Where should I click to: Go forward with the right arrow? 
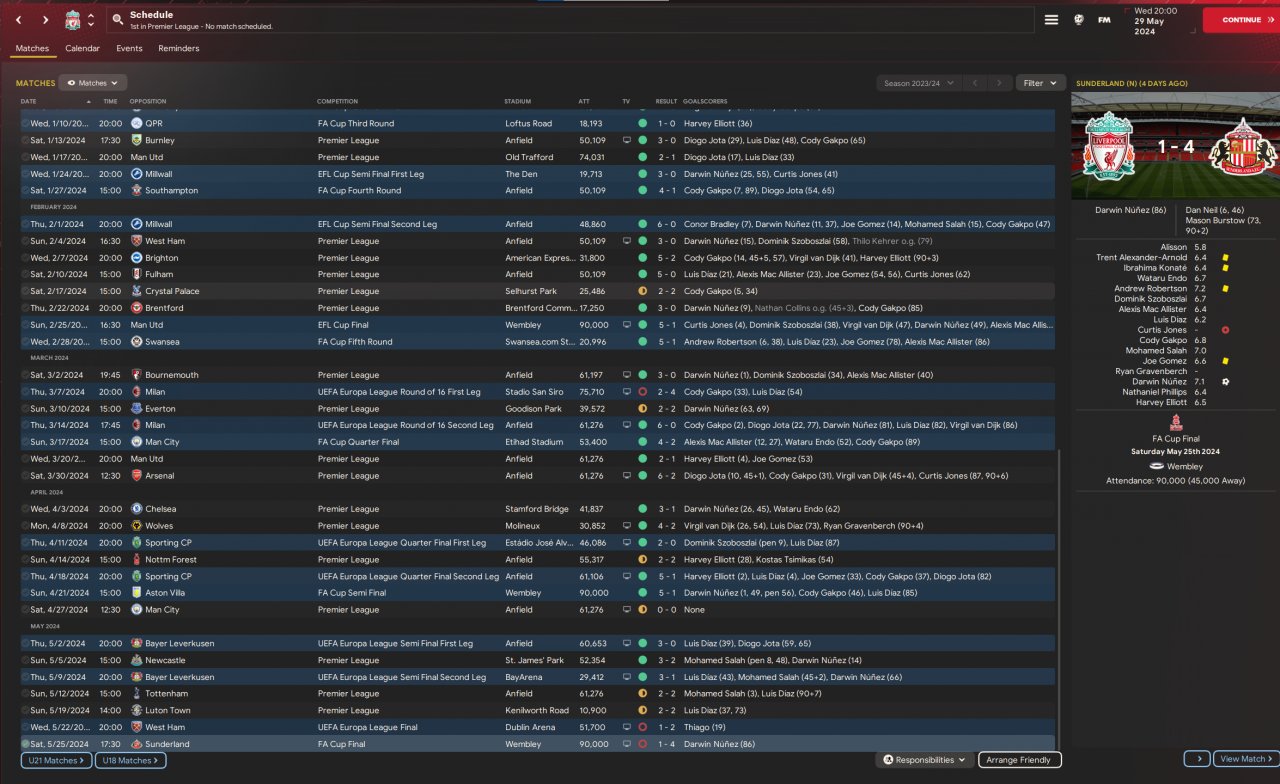point(46,20)
